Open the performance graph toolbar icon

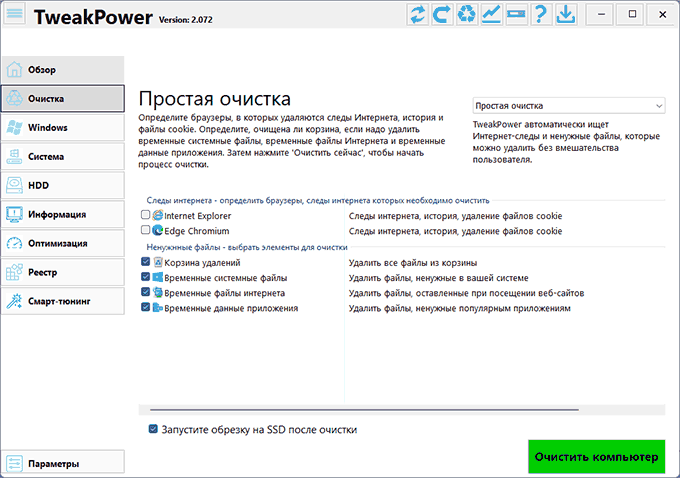492,14
